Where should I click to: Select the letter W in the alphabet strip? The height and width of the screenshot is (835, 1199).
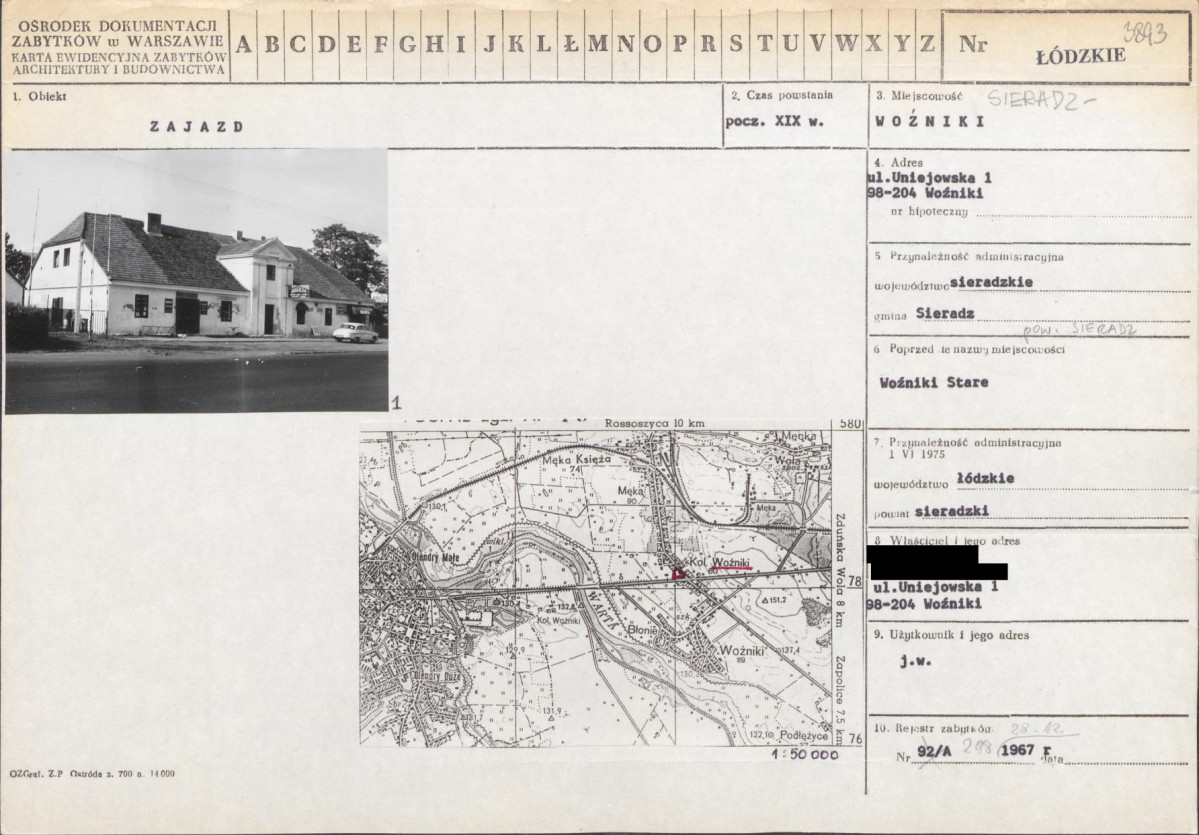click(x=846, y=44)
